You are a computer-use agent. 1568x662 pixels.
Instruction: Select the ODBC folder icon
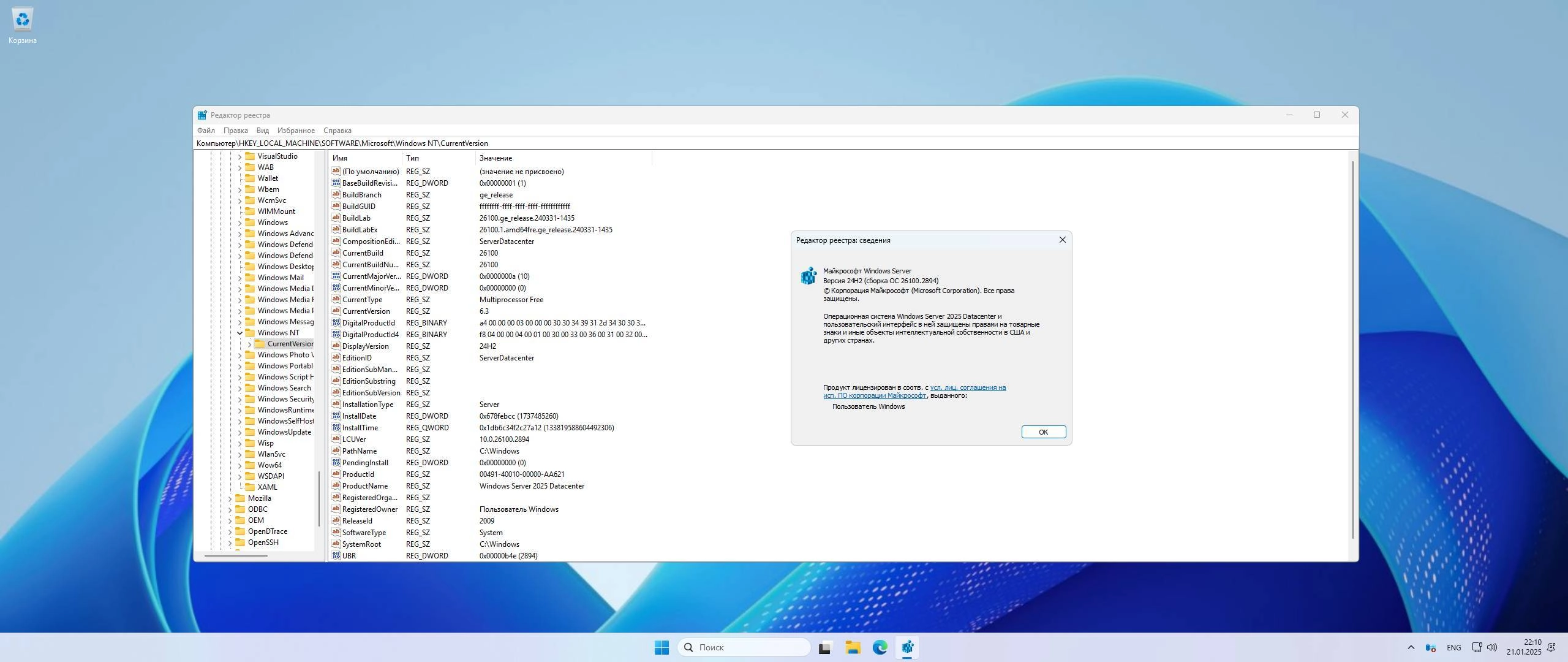(240, 509)
